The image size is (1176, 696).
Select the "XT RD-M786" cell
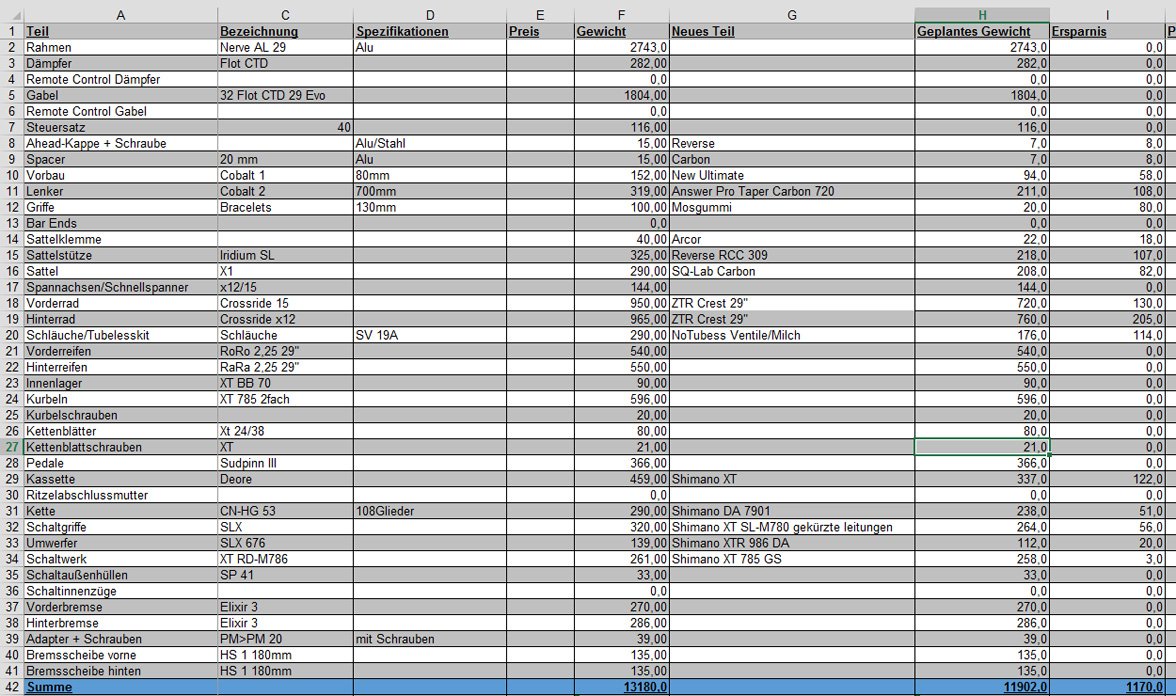[285, 560]
